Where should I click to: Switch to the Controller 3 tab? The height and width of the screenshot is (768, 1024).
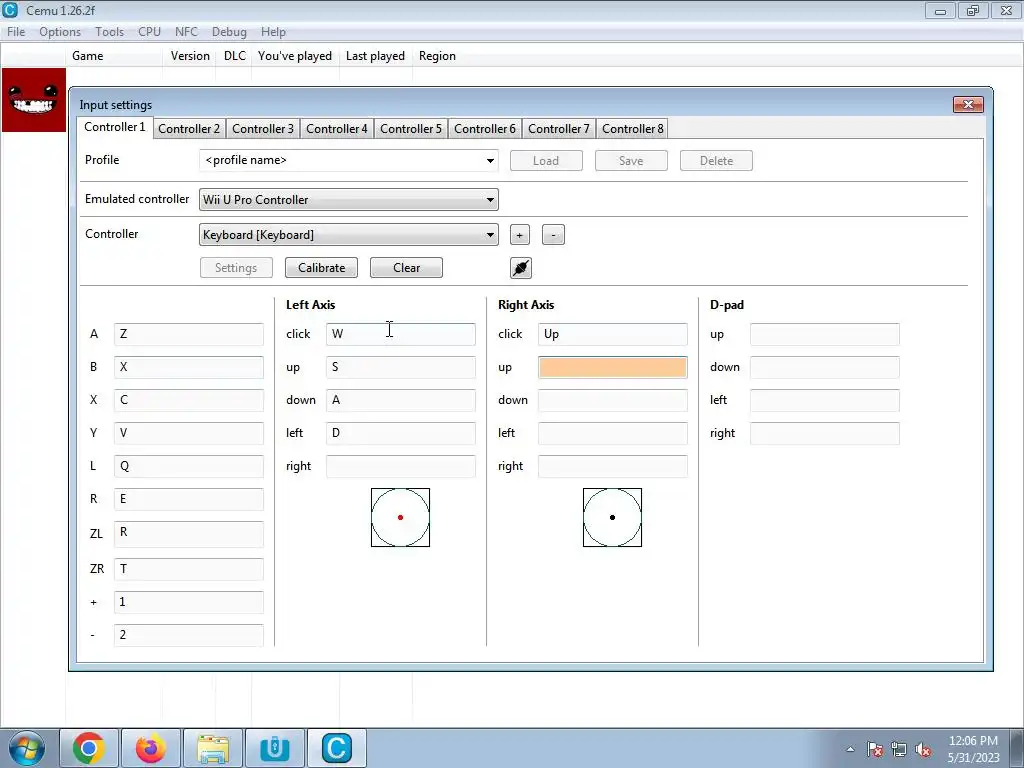[x=263, y=129]
